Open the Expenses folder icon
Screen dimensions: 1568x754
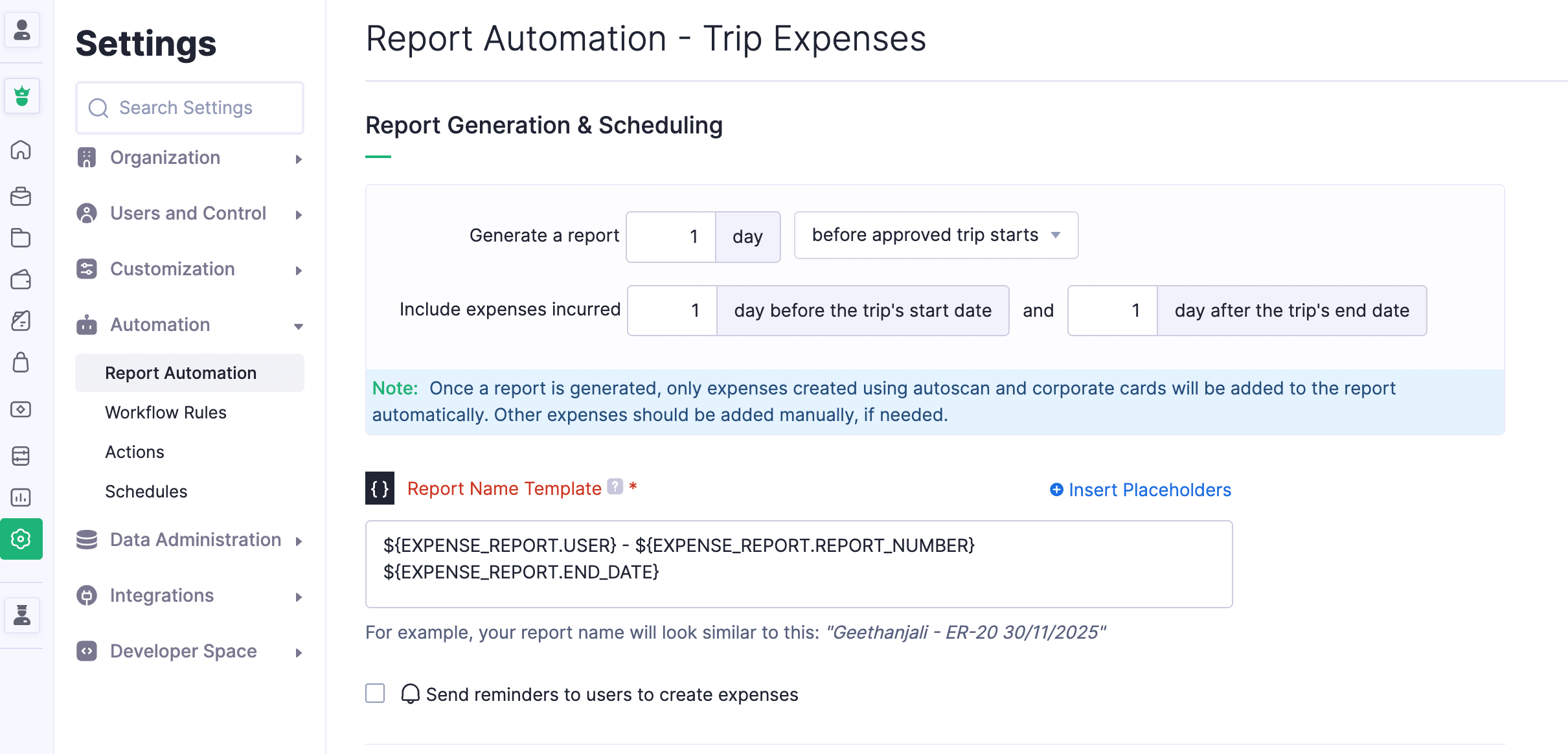pos(22,238)
